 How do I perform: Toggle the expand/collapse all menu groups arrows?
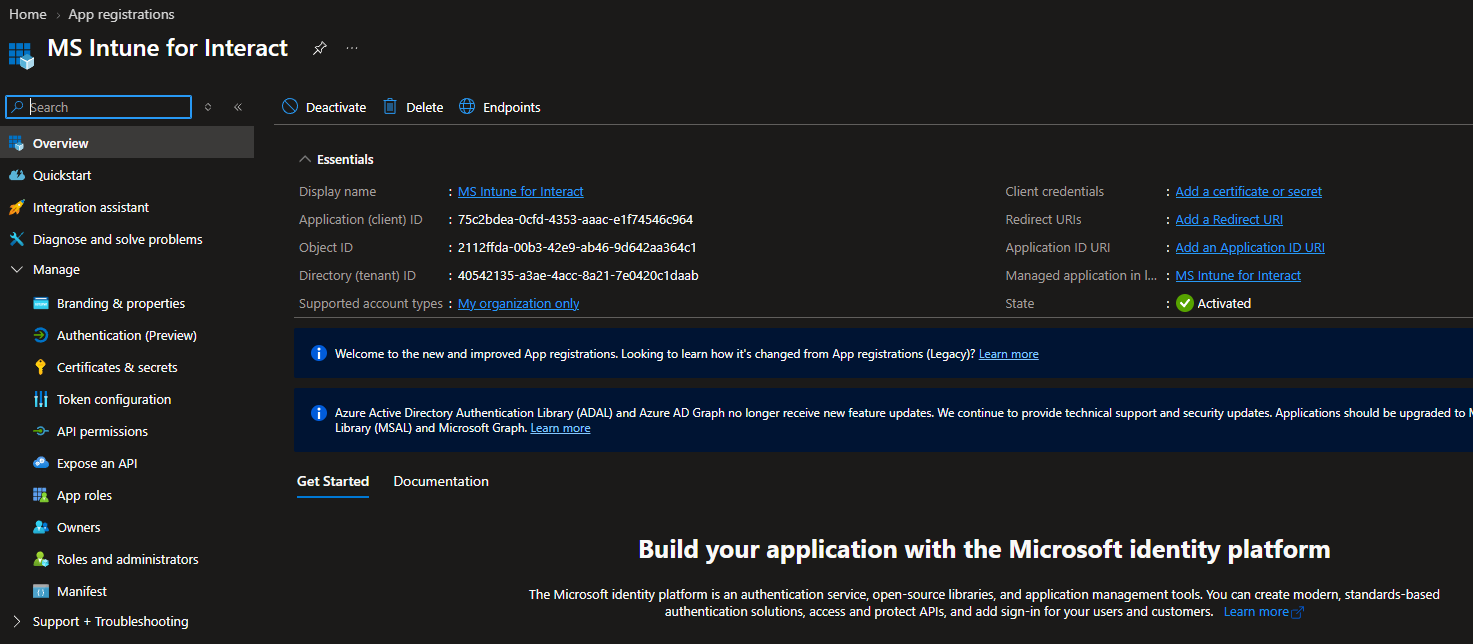(208, 107)
